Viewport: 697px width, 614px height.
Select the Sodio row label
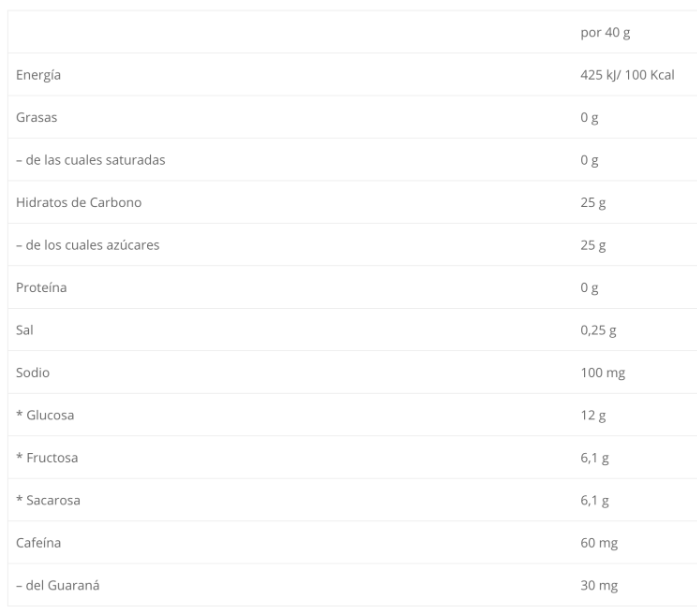(x=32, y=373)
